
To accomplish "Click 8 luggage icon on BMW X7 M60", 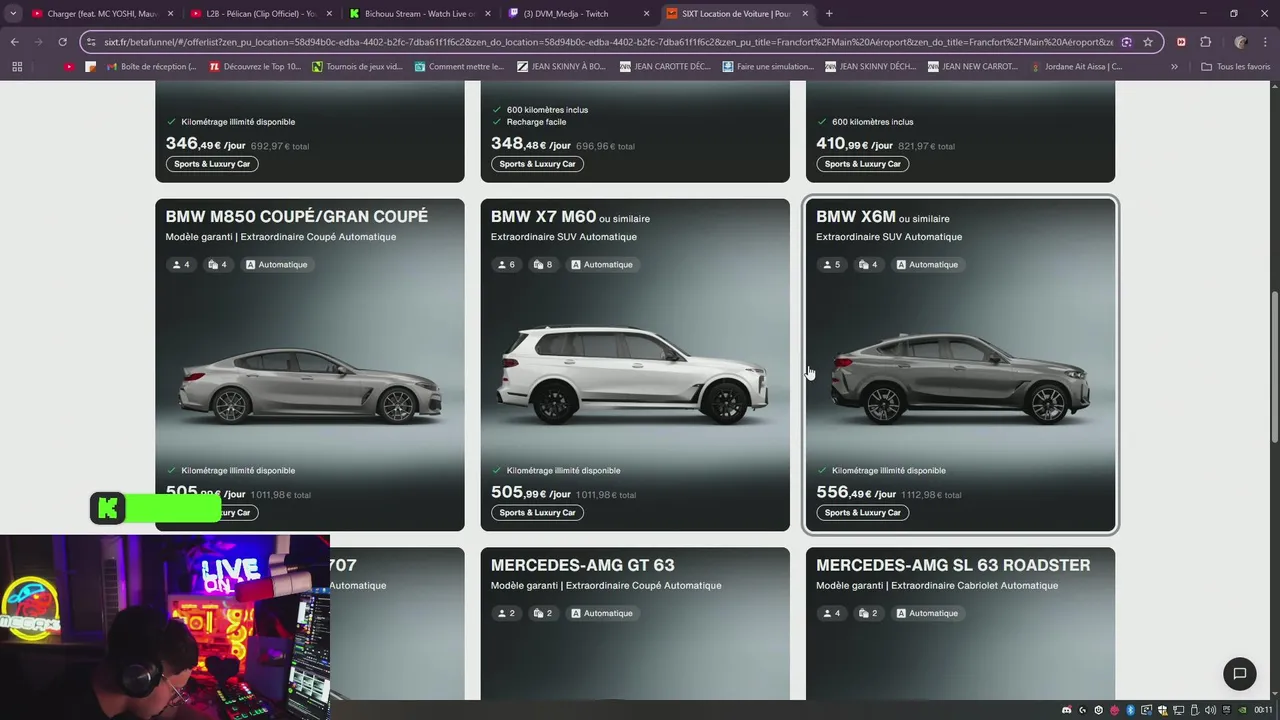I will click(x=543, y=265).
